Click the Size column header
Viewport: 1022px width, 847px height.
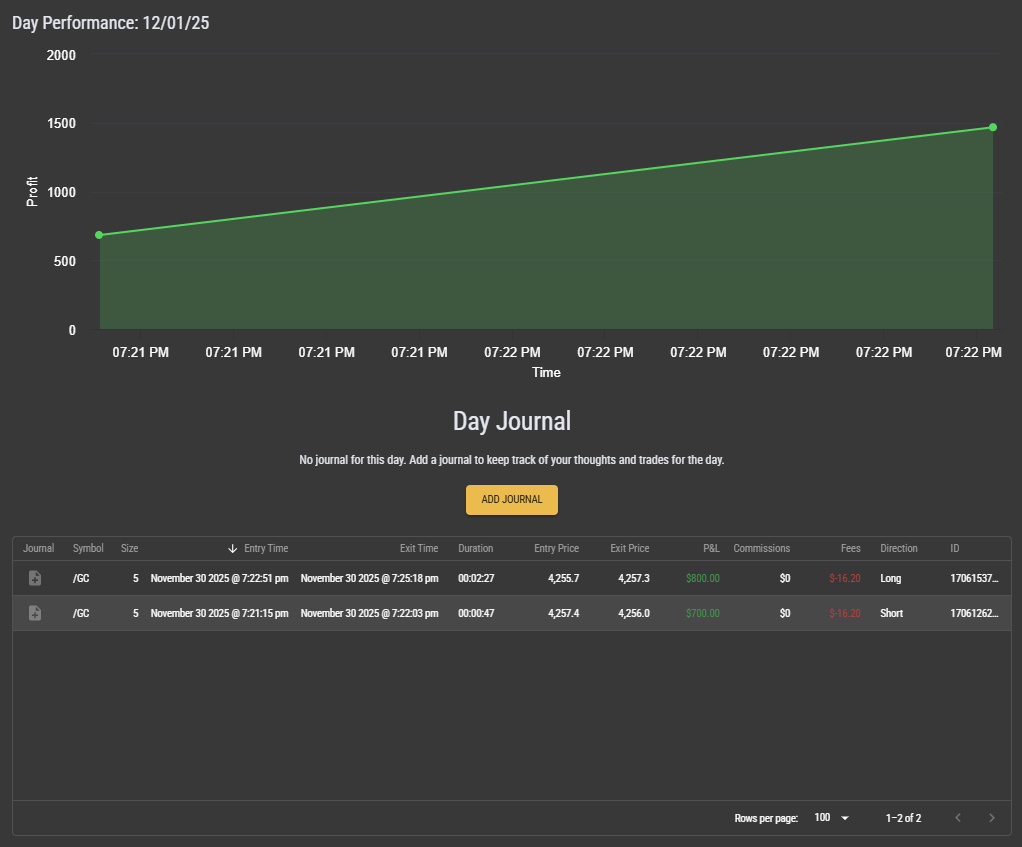129,548
